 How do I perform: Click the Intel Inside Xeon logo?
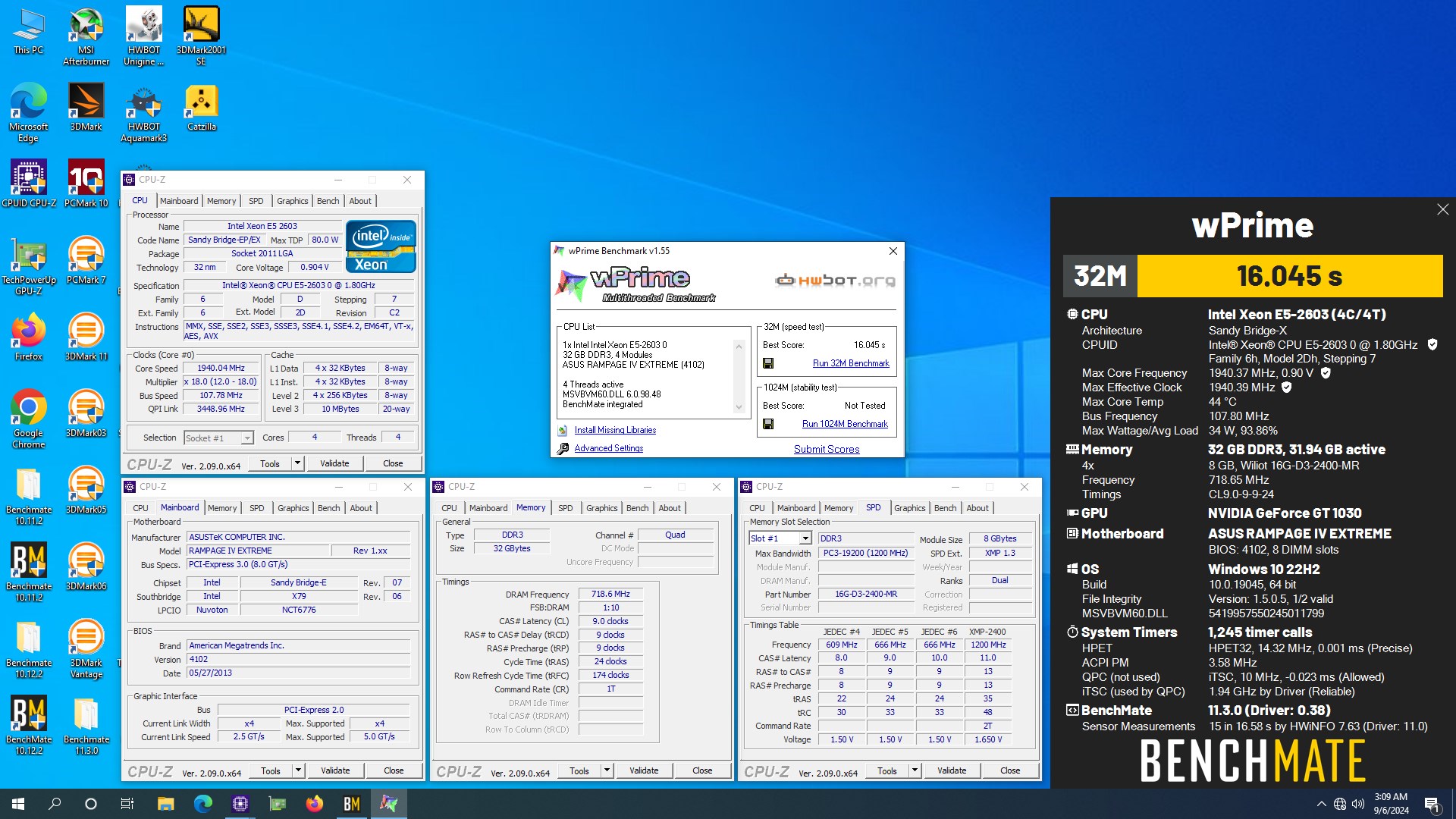(x=381, y=246)
